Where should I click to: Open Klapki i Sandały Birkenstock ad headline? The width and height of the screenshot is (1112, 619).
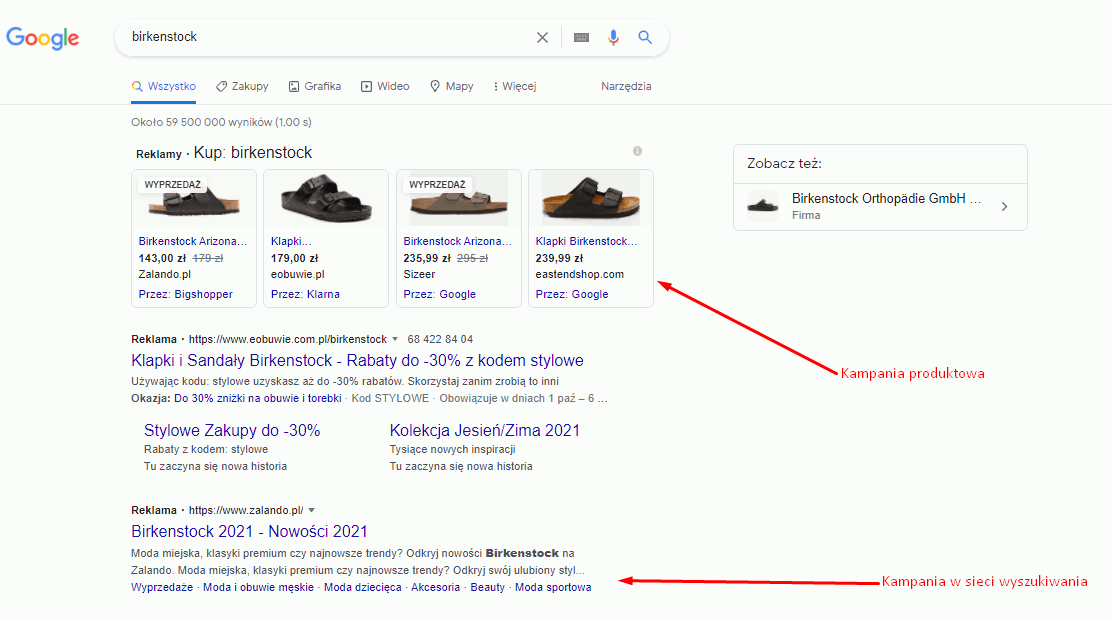click(357, 360)
